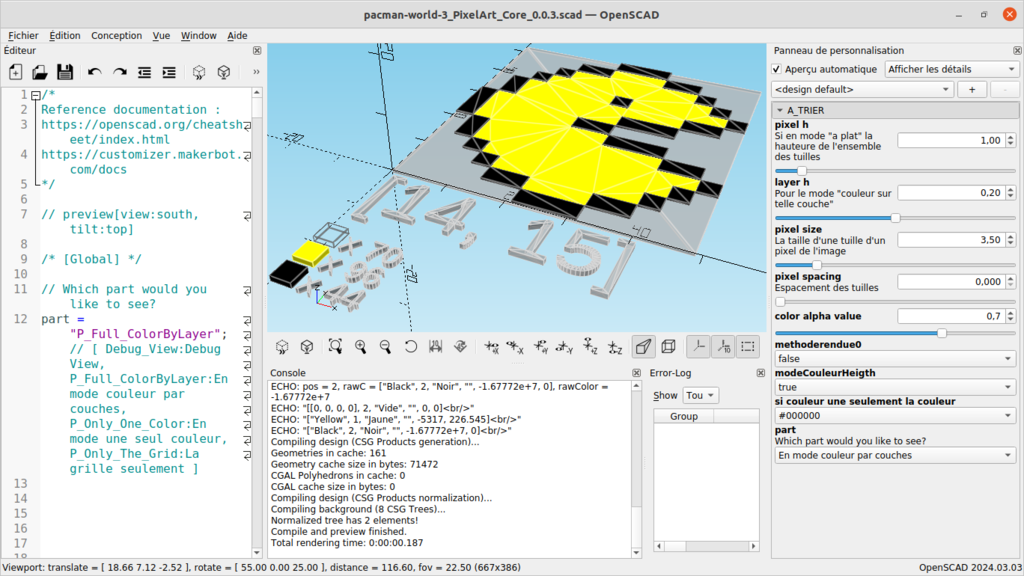This screenshot has height=576, width=1024.
Task: Indent the selected code lines
Action: [169, 72]
